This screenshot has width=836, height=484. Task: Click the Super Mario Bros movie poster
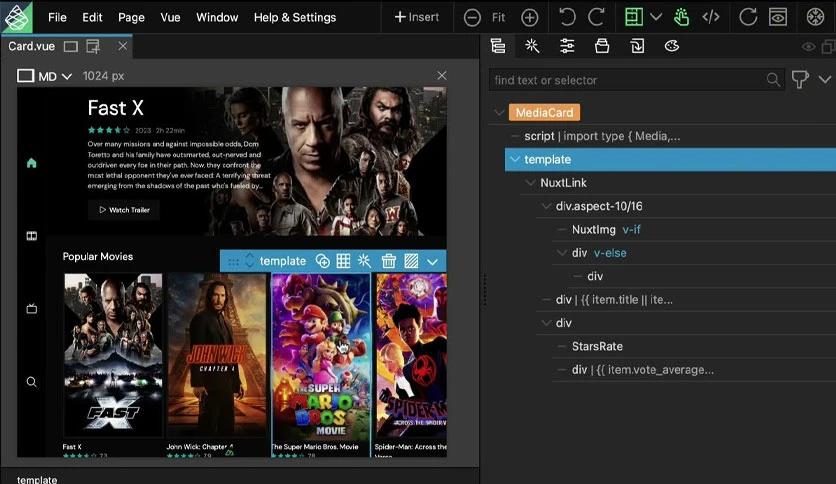320,356
